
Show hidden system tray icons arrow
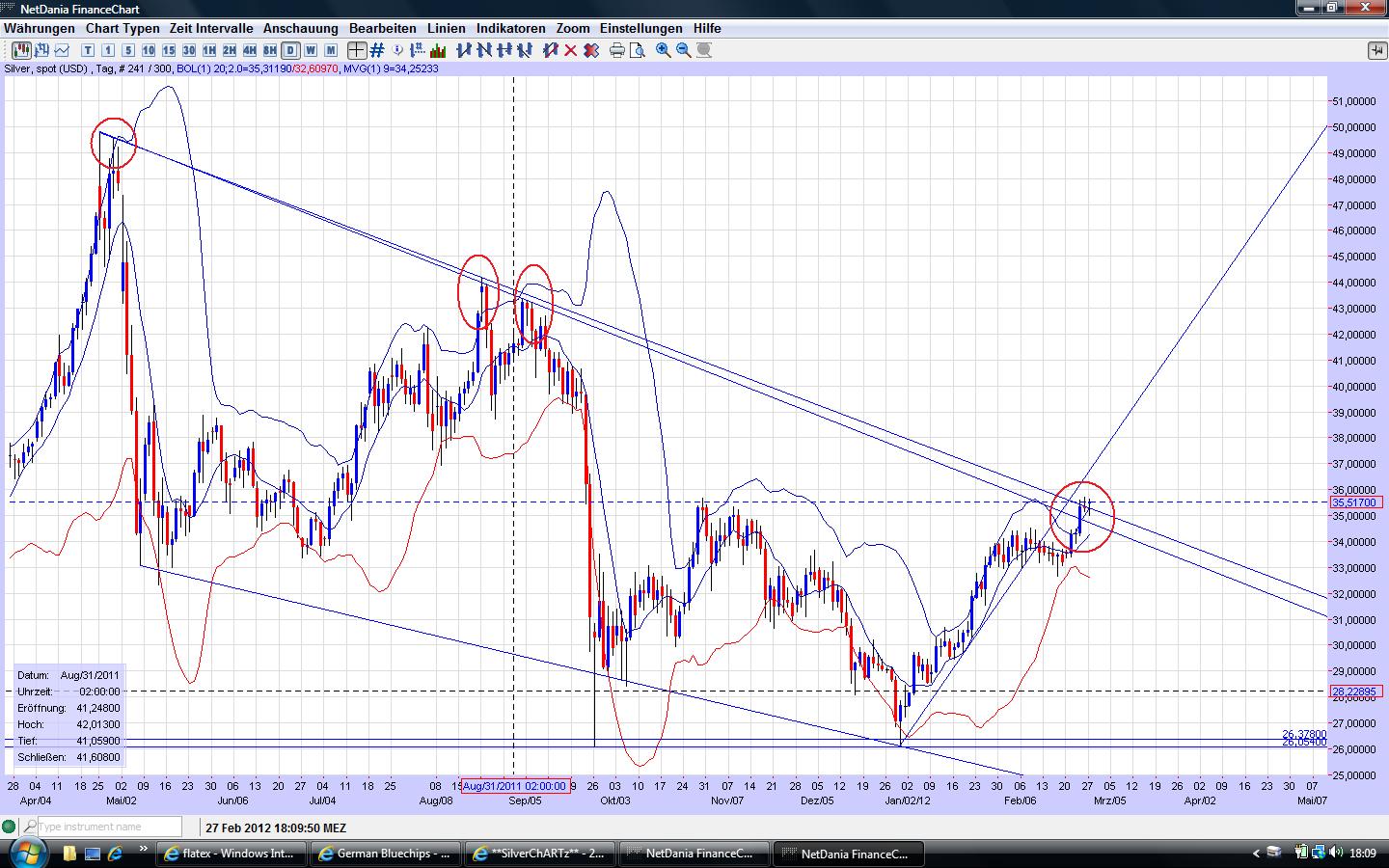[x=1256, y=854]
